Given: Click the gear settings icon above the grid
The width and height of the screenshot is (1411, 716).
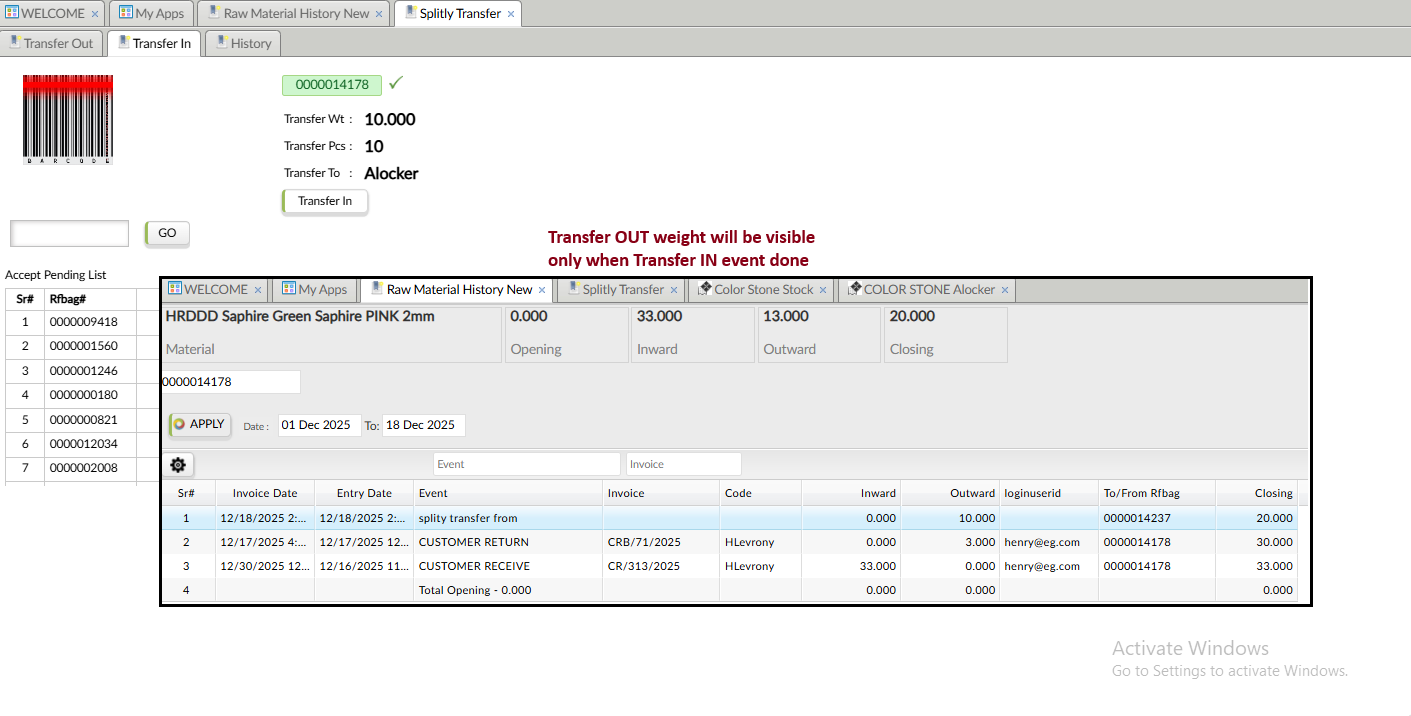Looking at the screenshot, I should 178,465.
